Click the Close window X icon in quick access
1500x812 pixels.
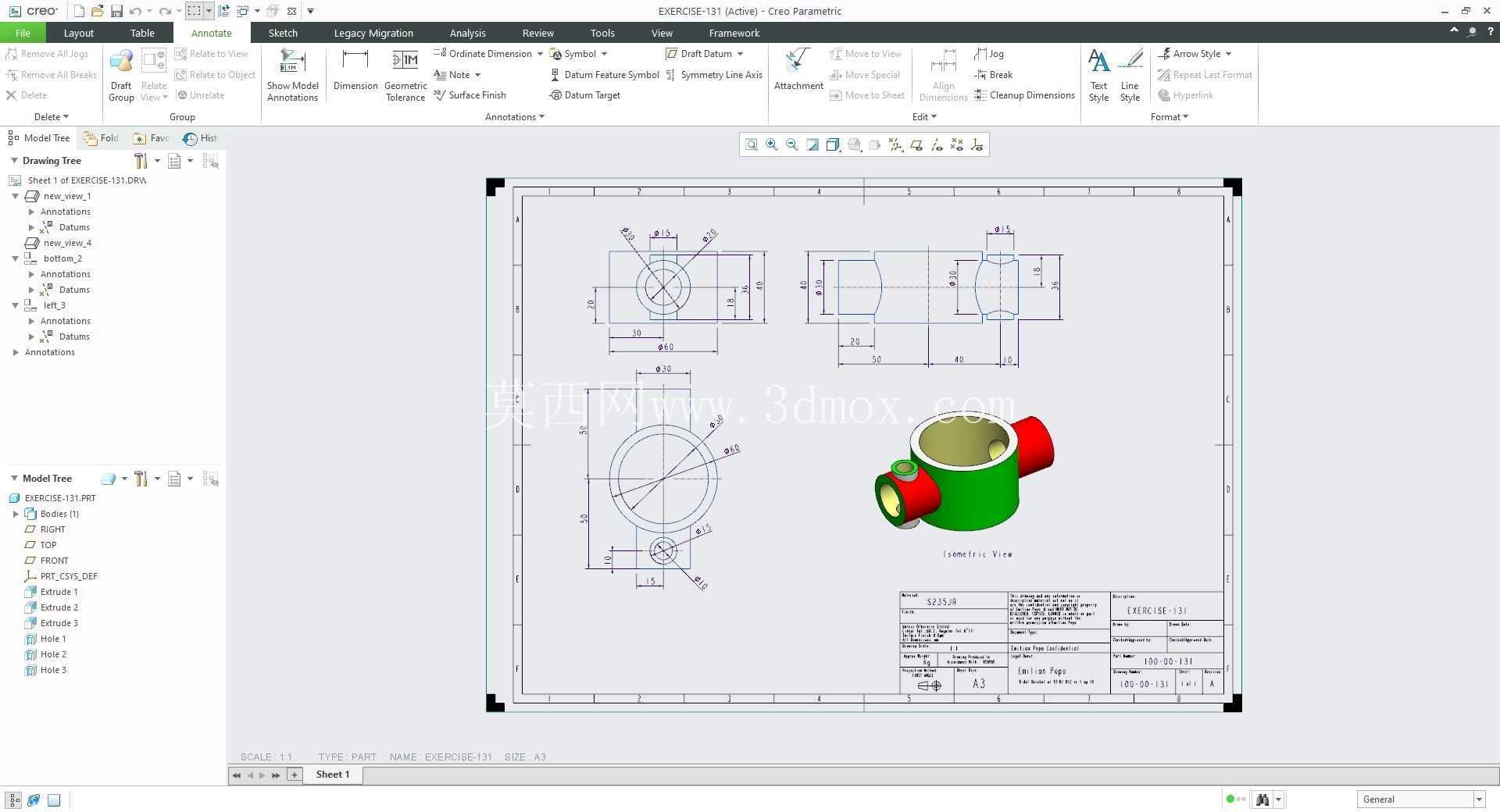pyautogui.click(x=291, y=11)
